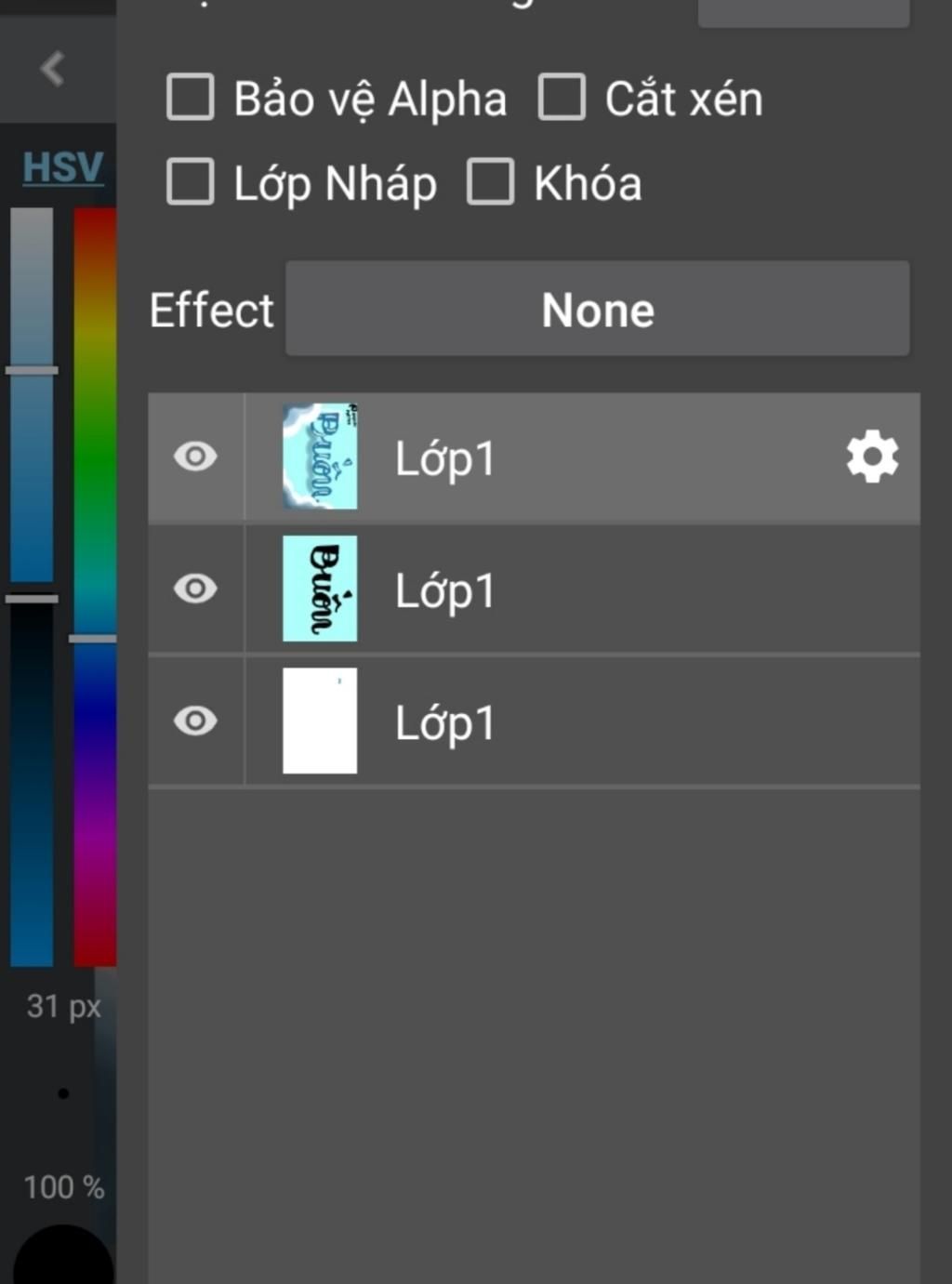This screenshot has height=1284, width=952.
Task: Click the black current color swatch
Action: coord(63,1260)
